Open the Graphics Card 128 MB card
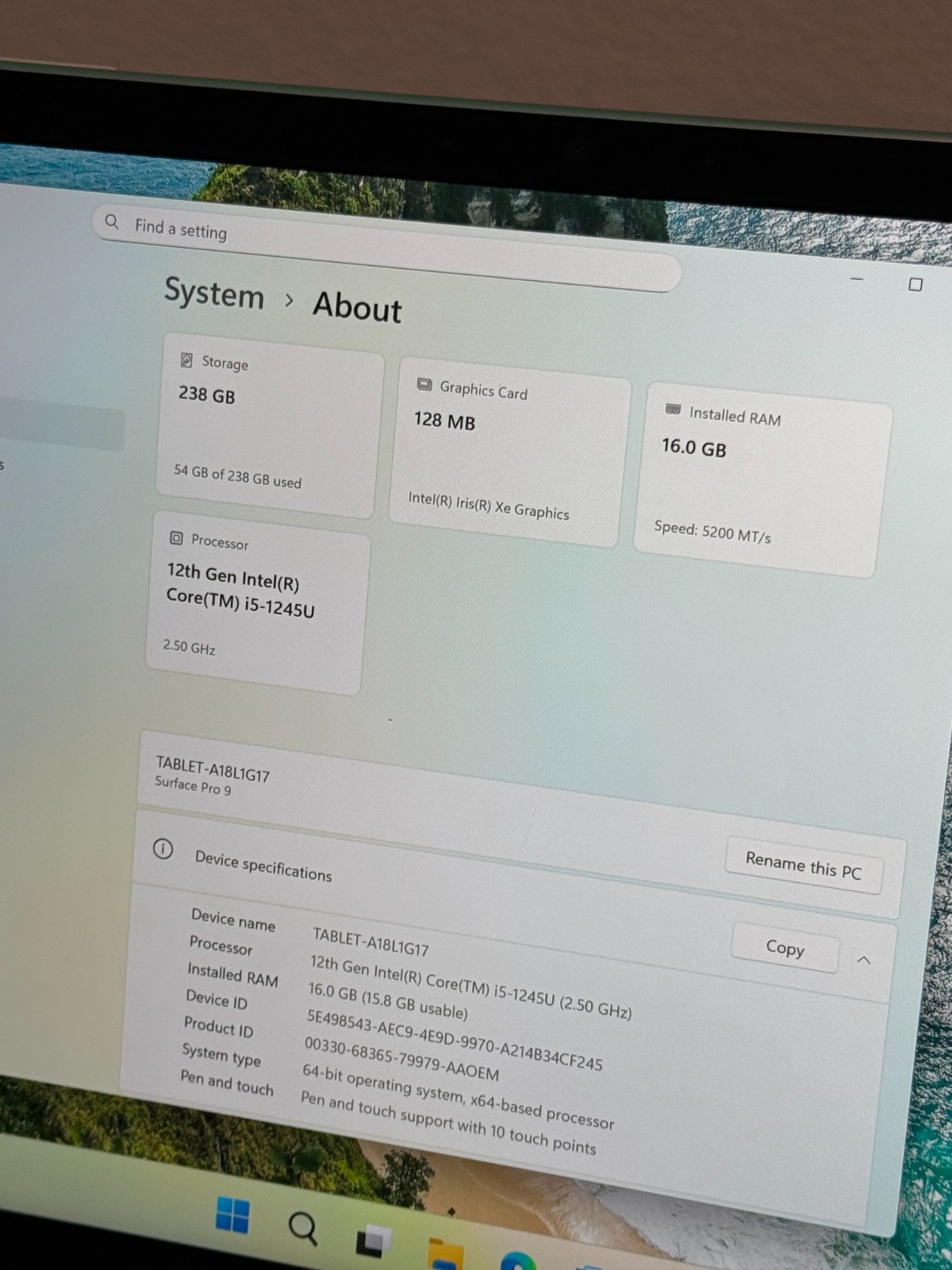The image size is (952, 1270). click(x=509, y=451)
